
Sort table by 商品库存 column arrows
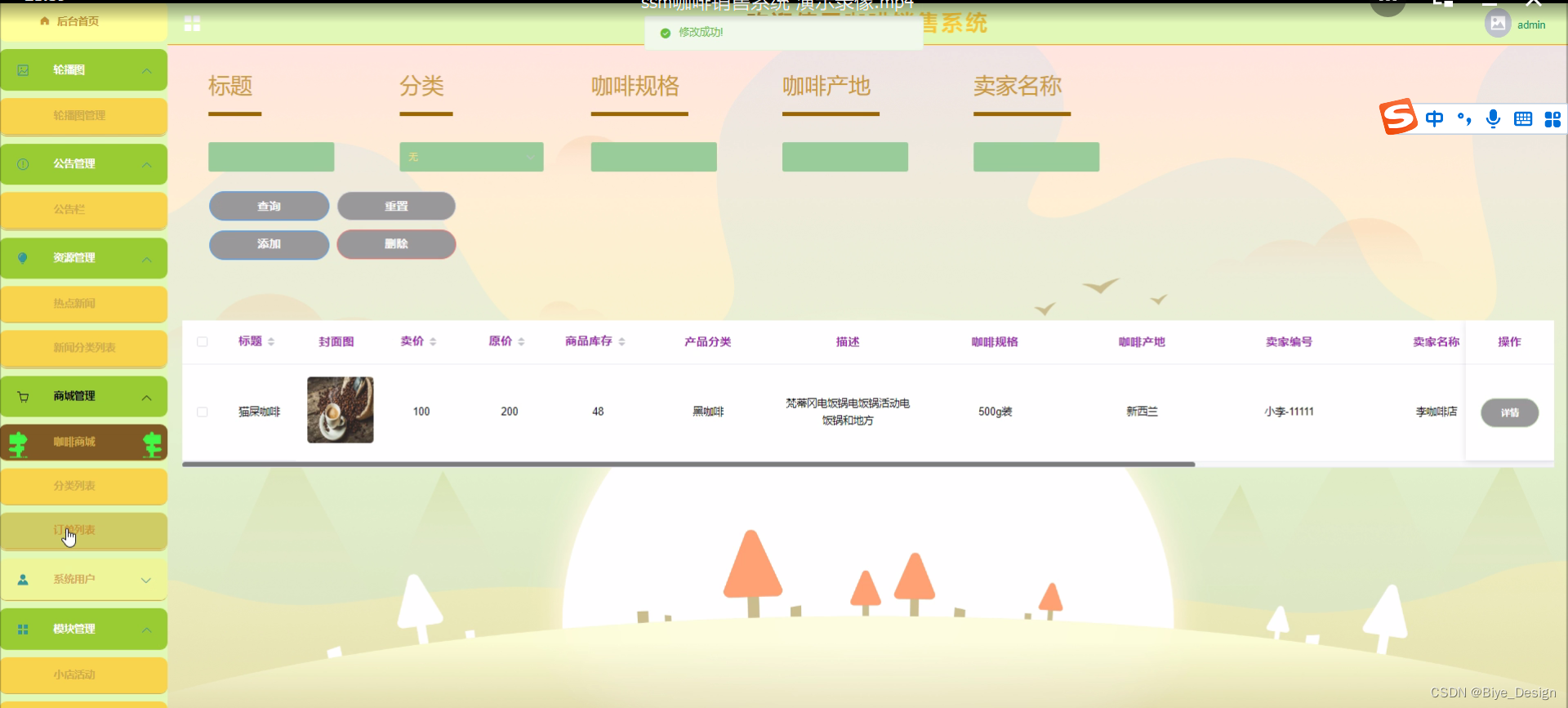pyautogui.click(x=621, y=342)
